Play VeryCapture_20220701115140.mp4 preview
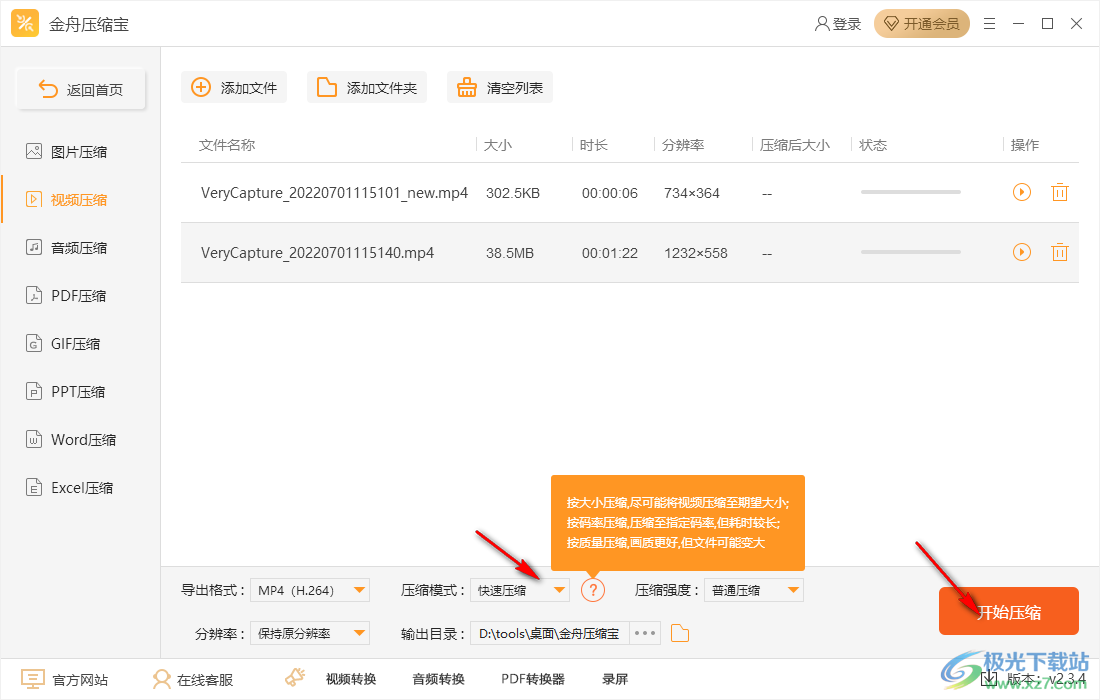 click(x=1021, y=252)
